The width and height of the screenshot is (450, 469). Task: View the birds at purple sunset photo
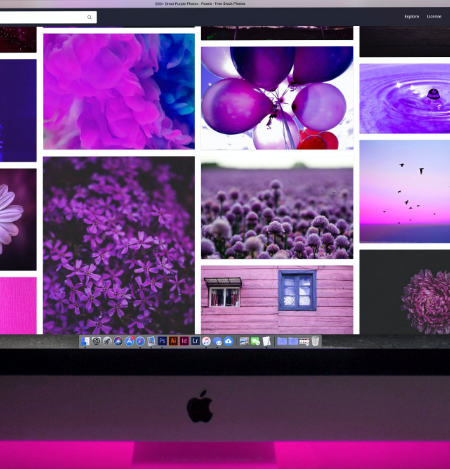tap(405, 191)
